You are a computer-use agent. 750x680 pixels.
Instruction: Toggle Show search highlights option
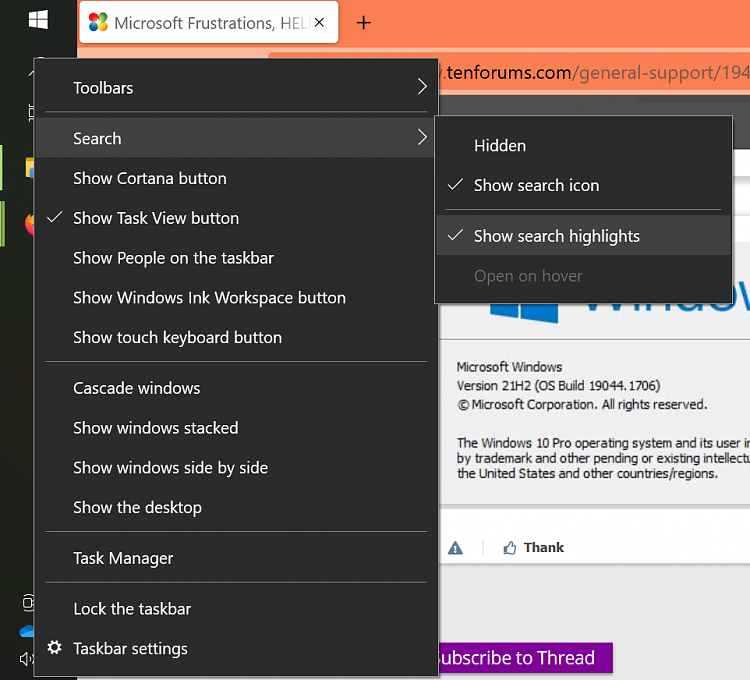556,236
